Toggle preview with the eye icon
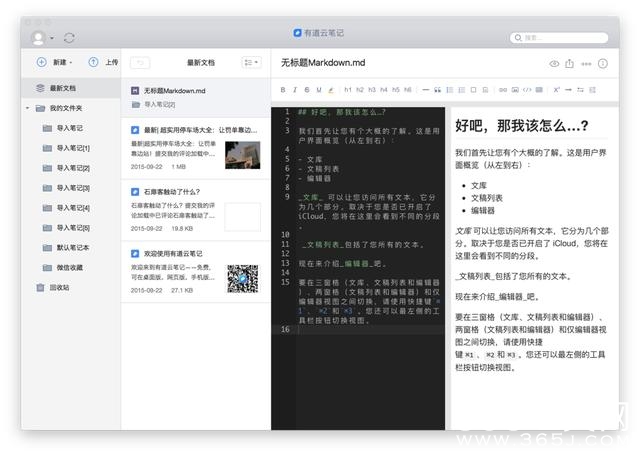Screen dimensions: 640x455 [555, 63]
